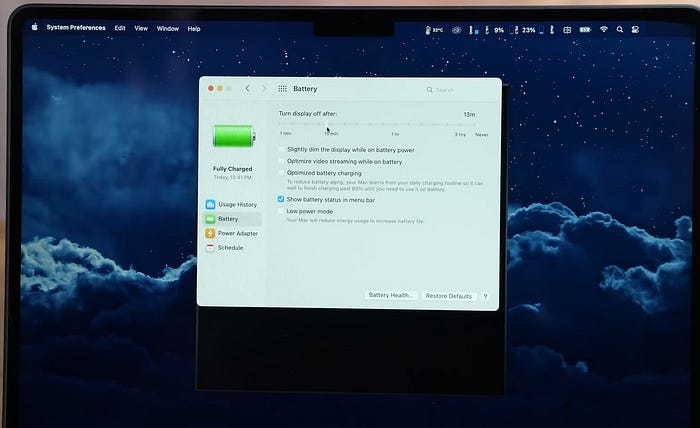This screenshot has height=428, width=700.
Task: Click the 1 min tick label
Action: click(286, 133)
